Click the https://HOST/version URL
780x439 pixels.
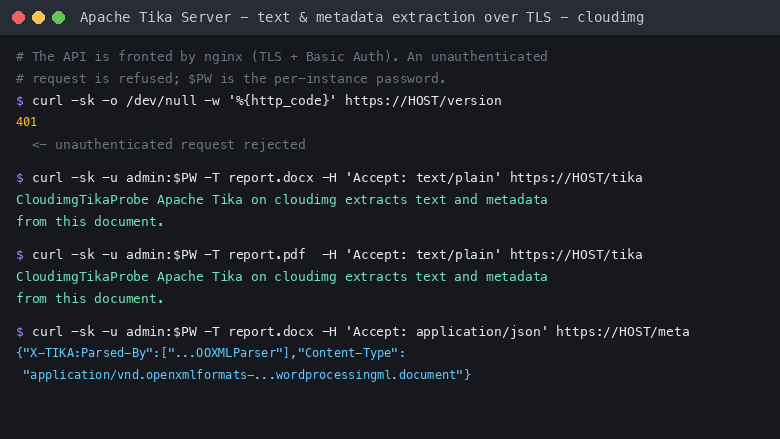click(x=423, y=100)
